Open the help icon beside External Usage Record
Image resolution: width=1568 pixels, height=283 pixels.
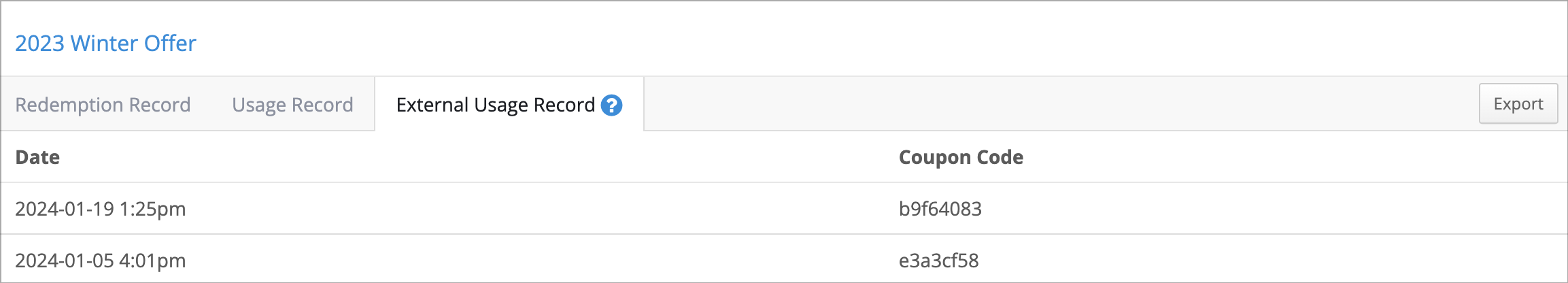(x=611, y=105)
